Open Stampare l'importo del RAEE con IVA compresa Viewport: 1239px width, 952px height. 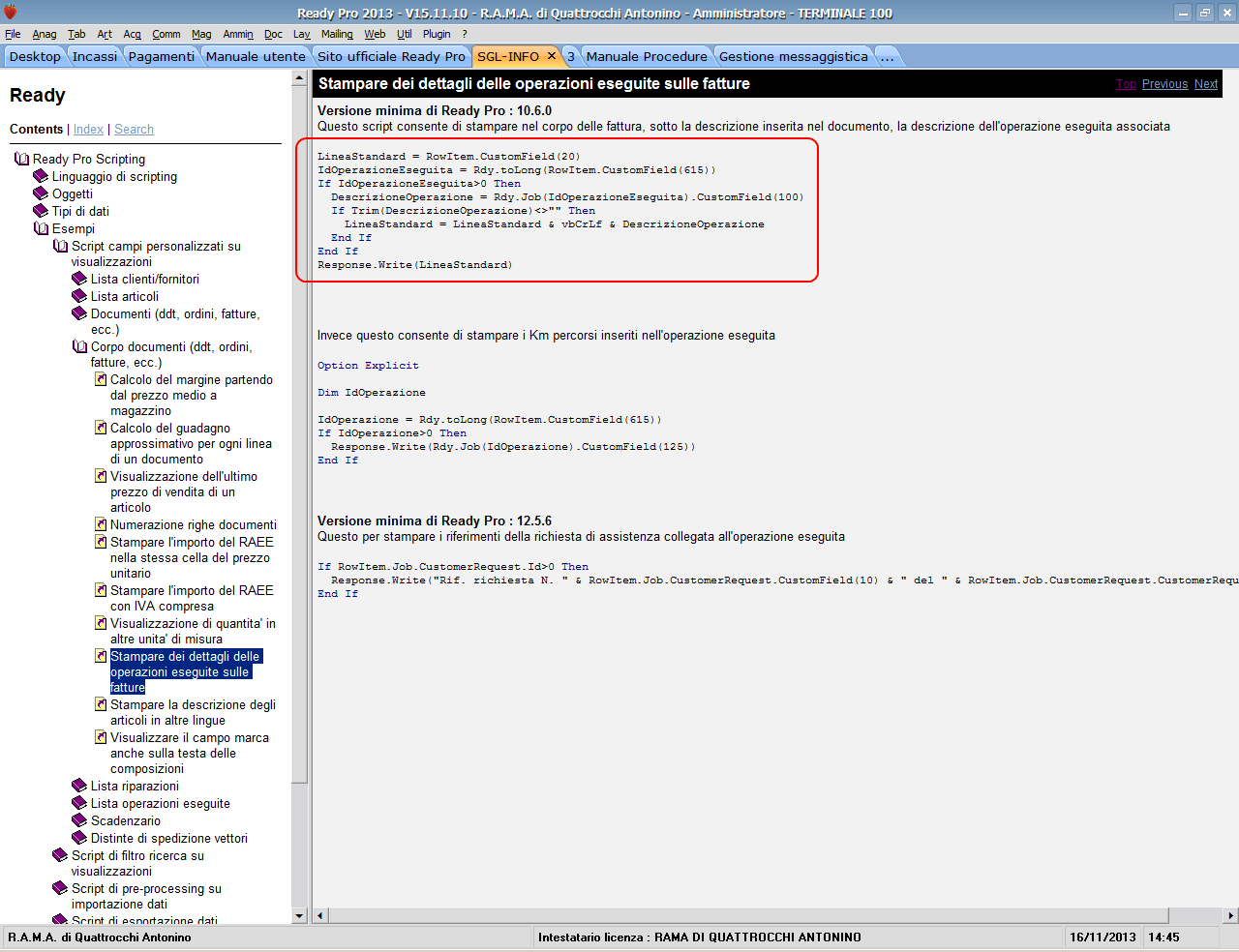[192, 598]
